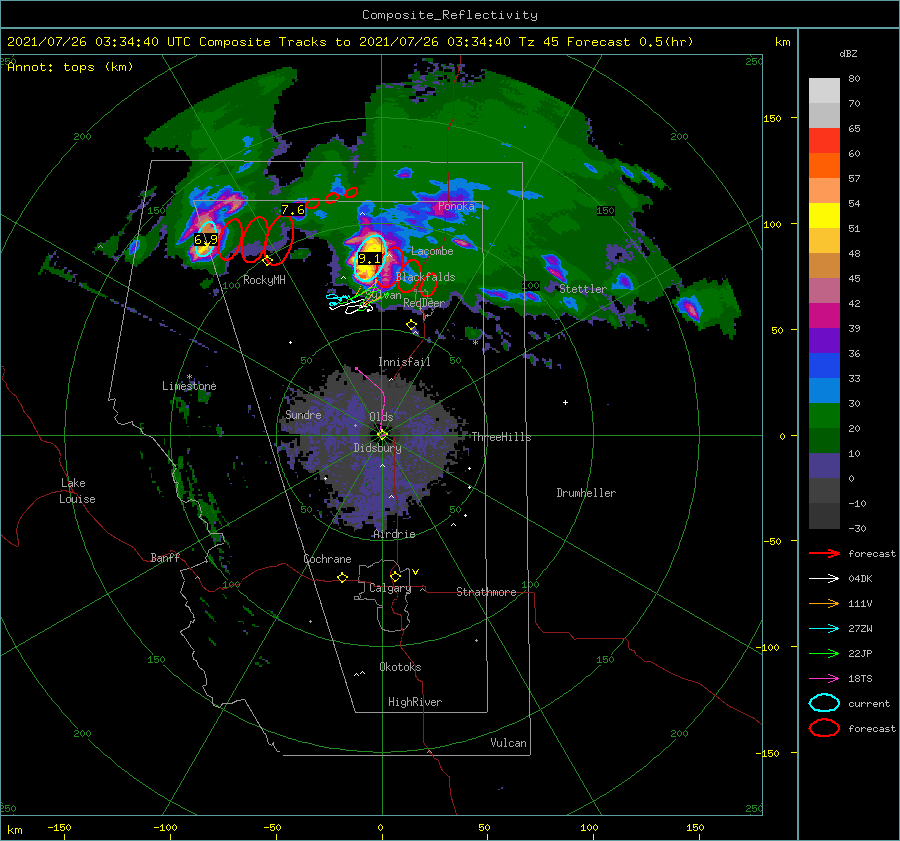Click the Vulcan town label
Viewport: 900px width, 841px height.
click(509, 743)
